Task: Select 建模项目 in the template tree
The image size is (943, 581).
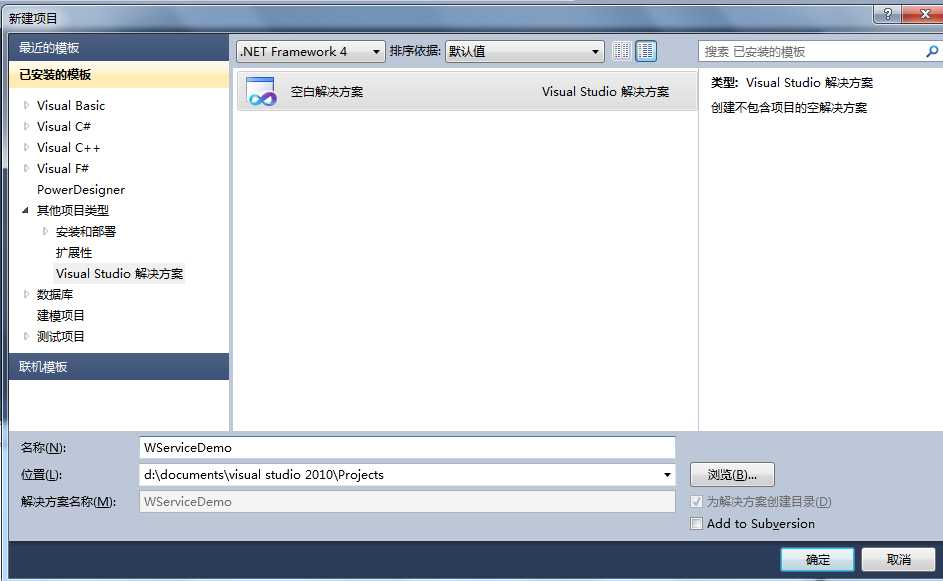Action: click(61, 315)
